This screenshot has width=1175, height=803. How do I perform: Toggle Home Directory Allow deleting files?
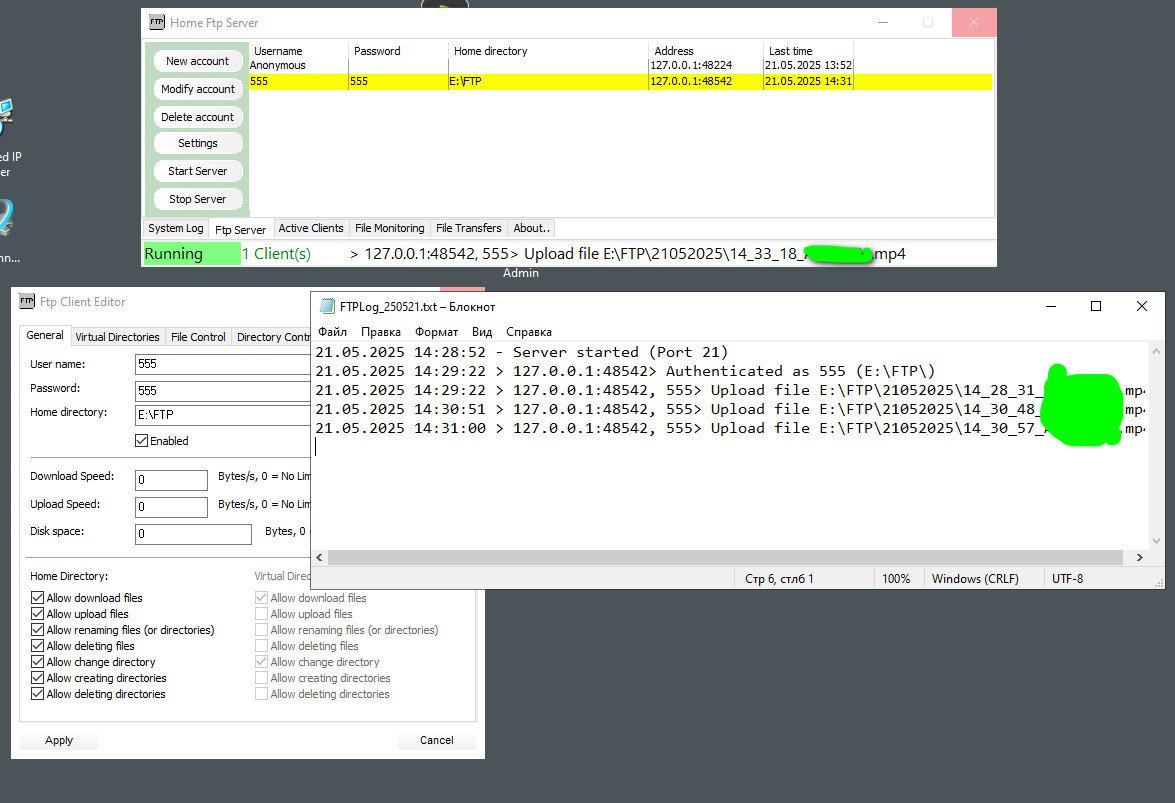point(37,646)
